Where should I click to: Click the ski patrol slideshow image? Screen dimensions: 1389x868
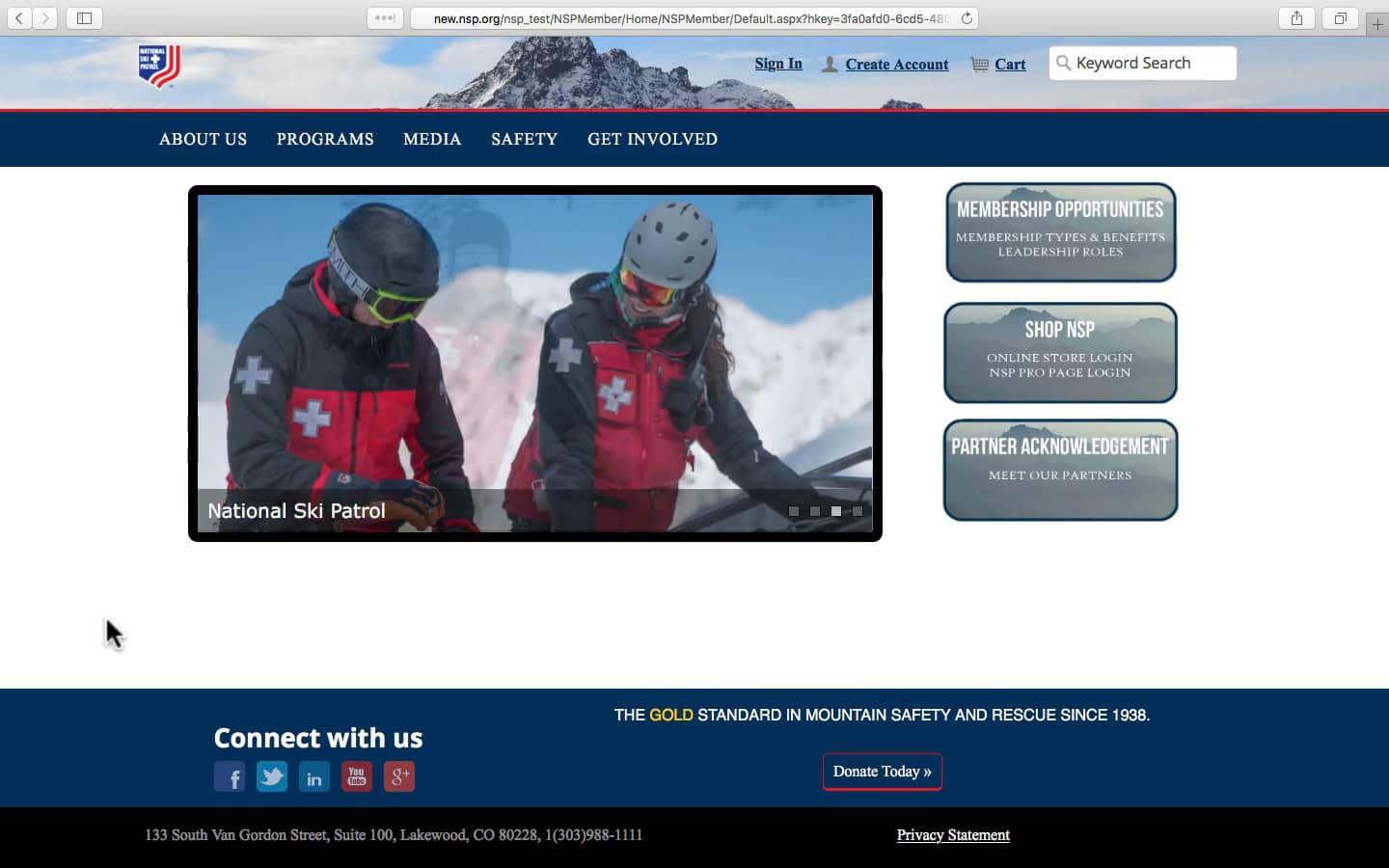point(535,364)
